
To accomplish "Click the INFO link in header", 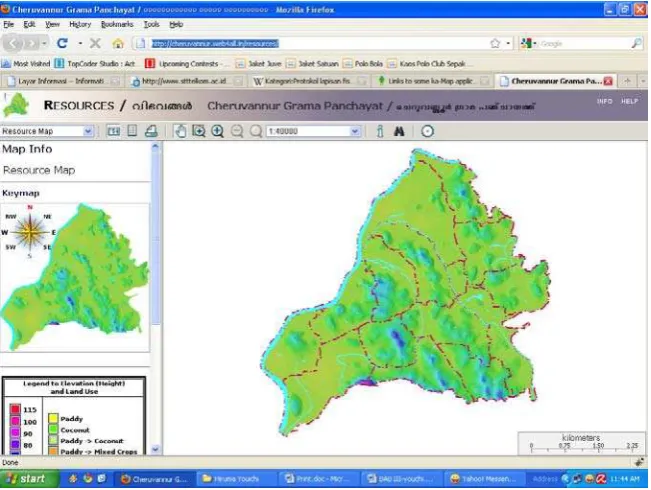I will pos(604,101).
